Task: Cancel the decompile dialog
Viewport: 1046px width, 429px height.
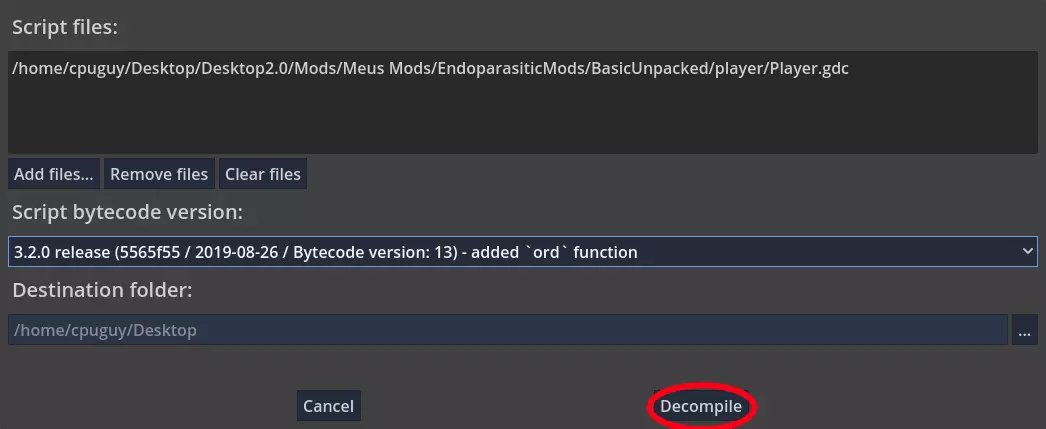Action: point(328,406)
